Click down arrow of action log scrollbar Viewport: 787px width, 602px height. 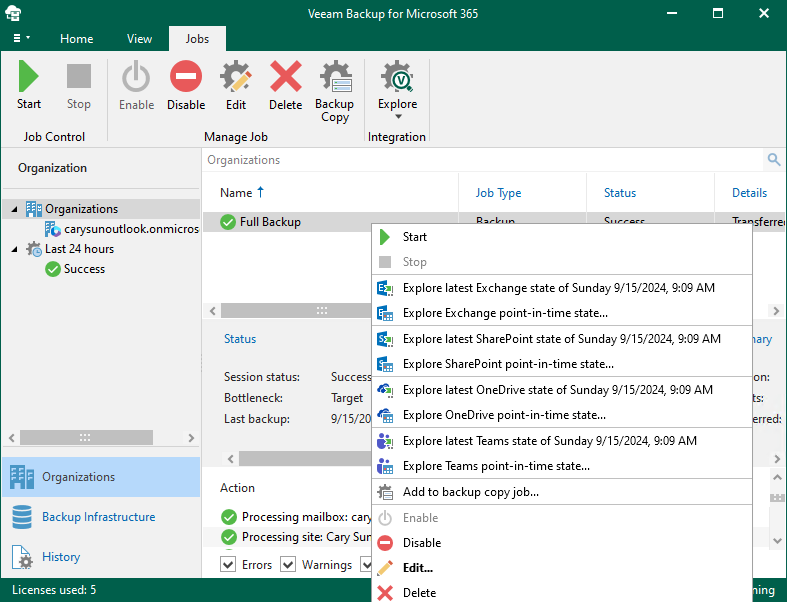(777, 541)
